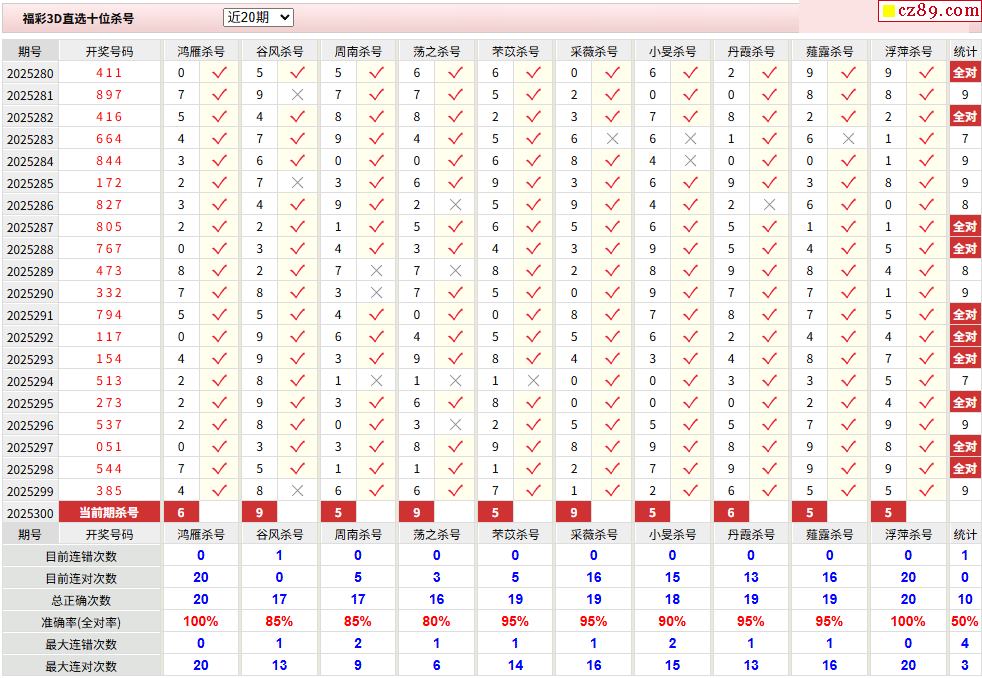Click X mark for 谷风杀号 in period 2025281
This screenshot has width=982, height=678.
(297, 95)
